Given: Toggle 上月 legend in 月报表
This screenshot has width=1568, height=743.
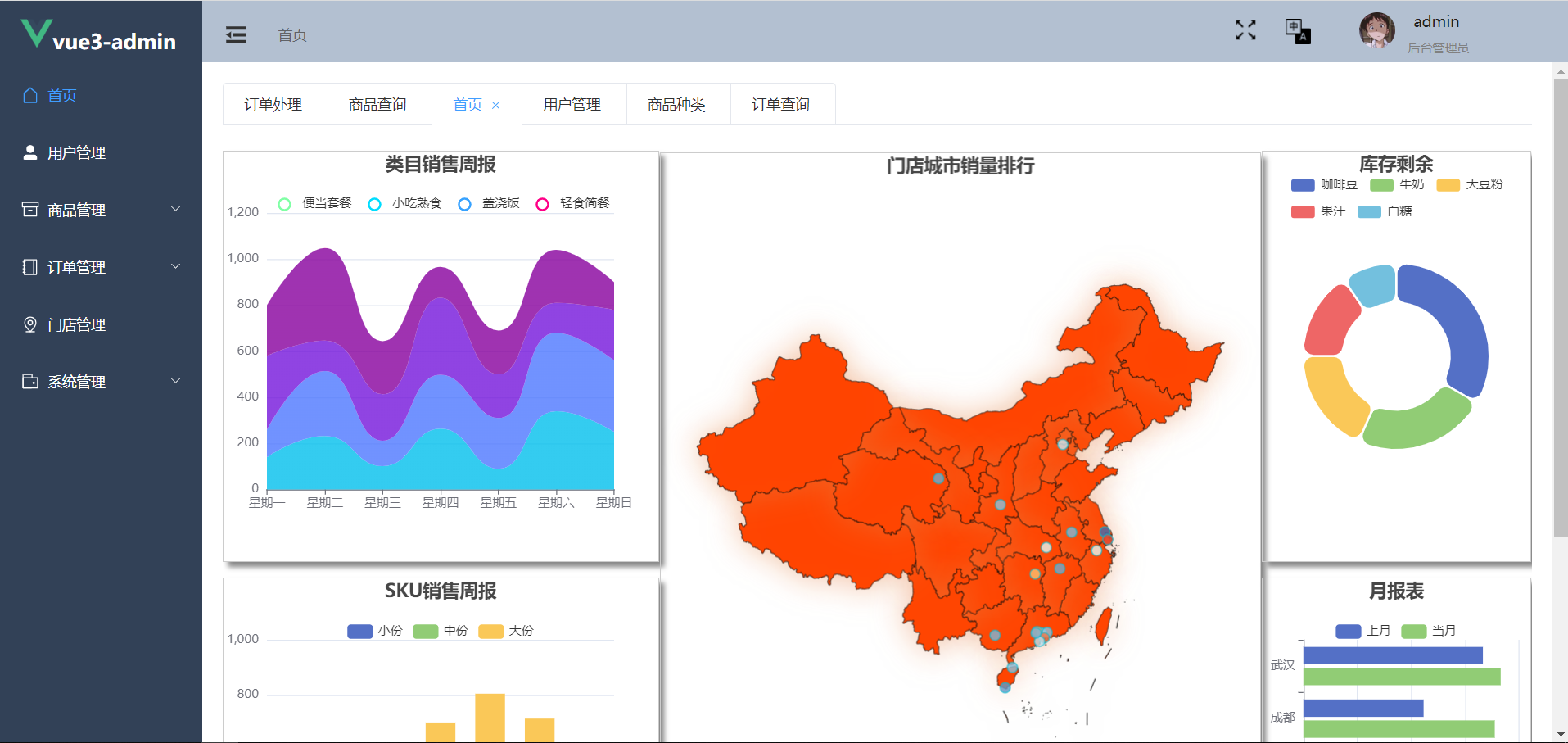Looking at the screenshot, I should pos(1363,631).
